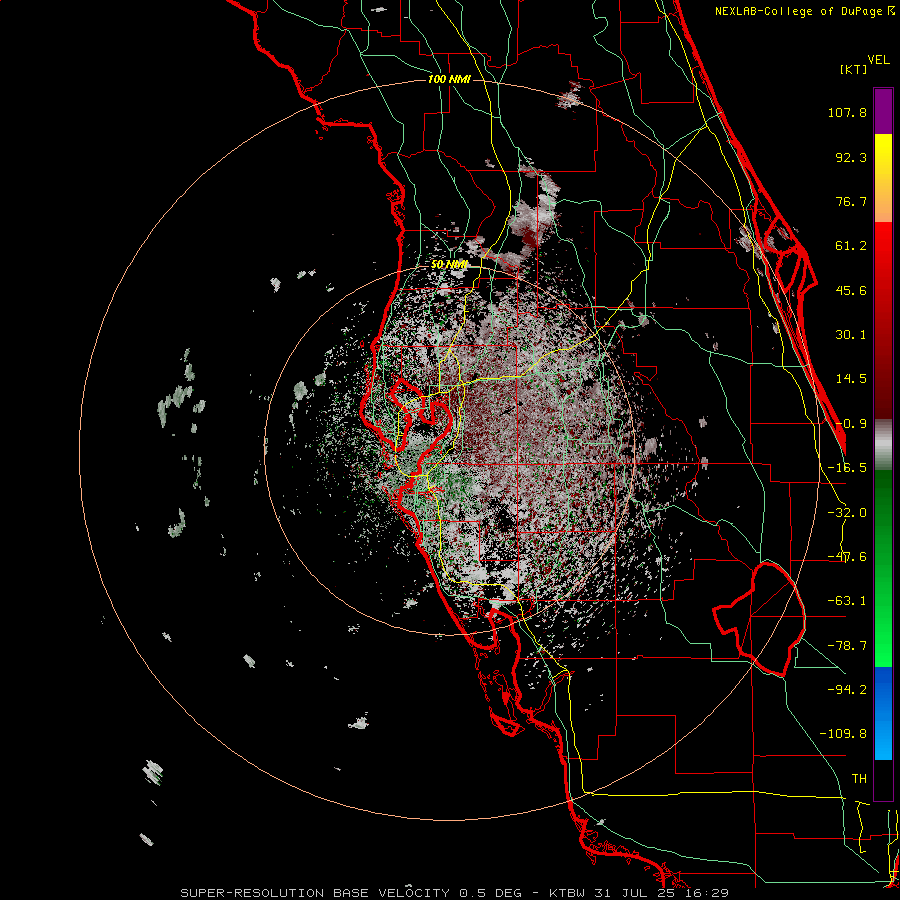Click the -47.6 velocity scale label
The width and height of the screenshot is (900, 900).
coord(847,557)
